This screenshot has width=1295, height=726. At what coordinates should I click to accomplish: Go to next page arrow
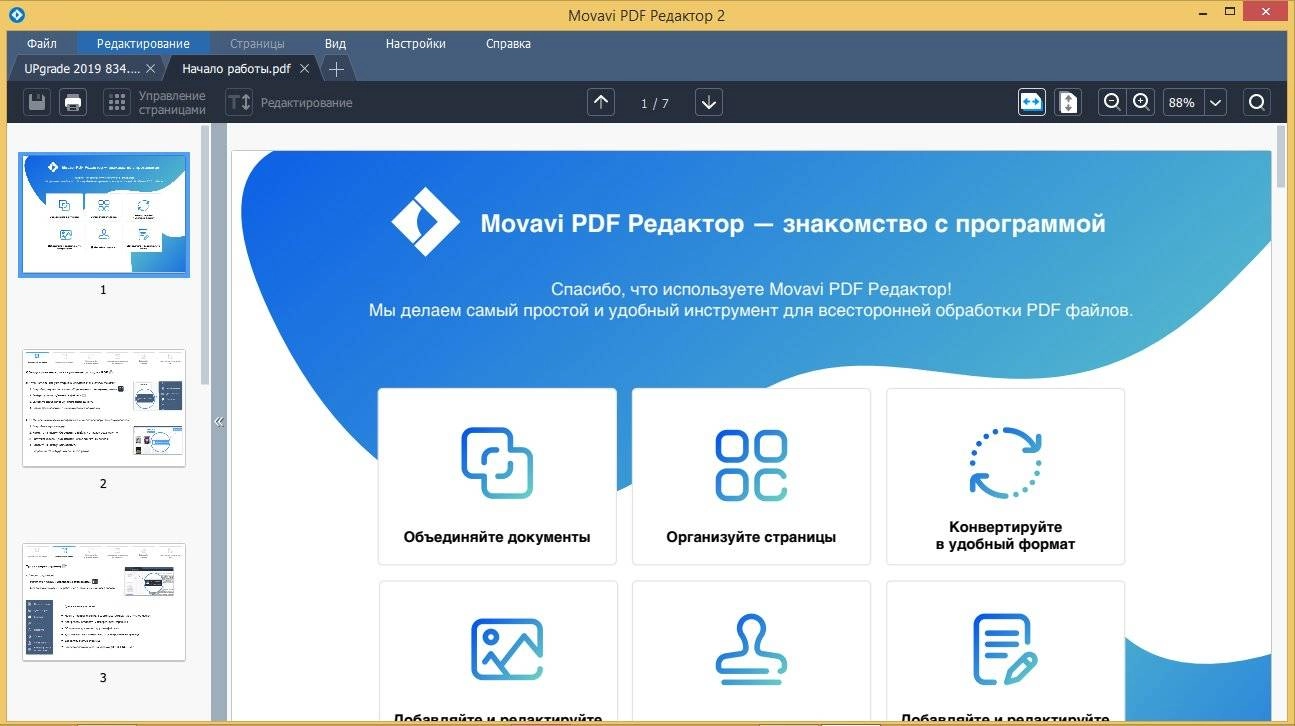(x=709, y=102)
